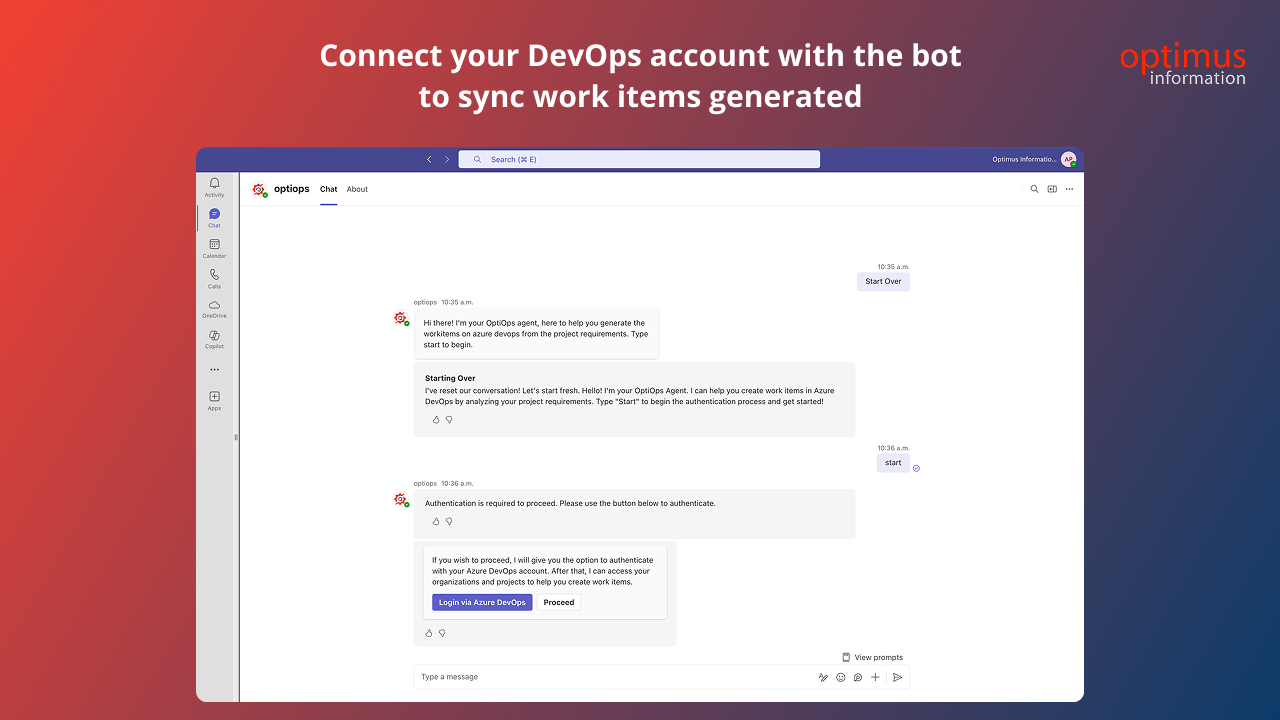Open the more options ellipsis in chat header
This screenshot has height=720, width=1280.
coord(1069,189)
